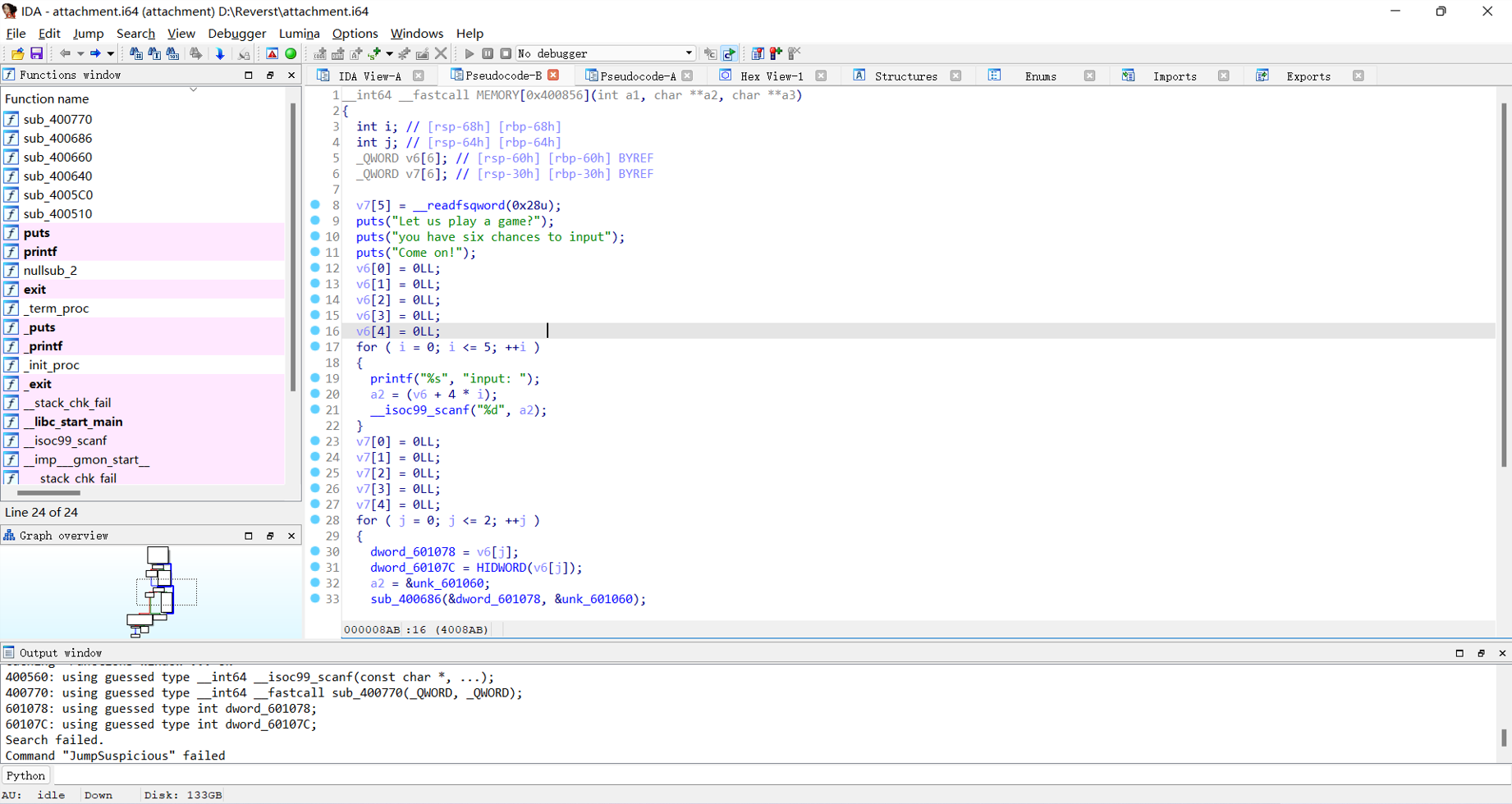Float the Graph overview panel
Screen dimensions: 1512x804
pos(270,536)
